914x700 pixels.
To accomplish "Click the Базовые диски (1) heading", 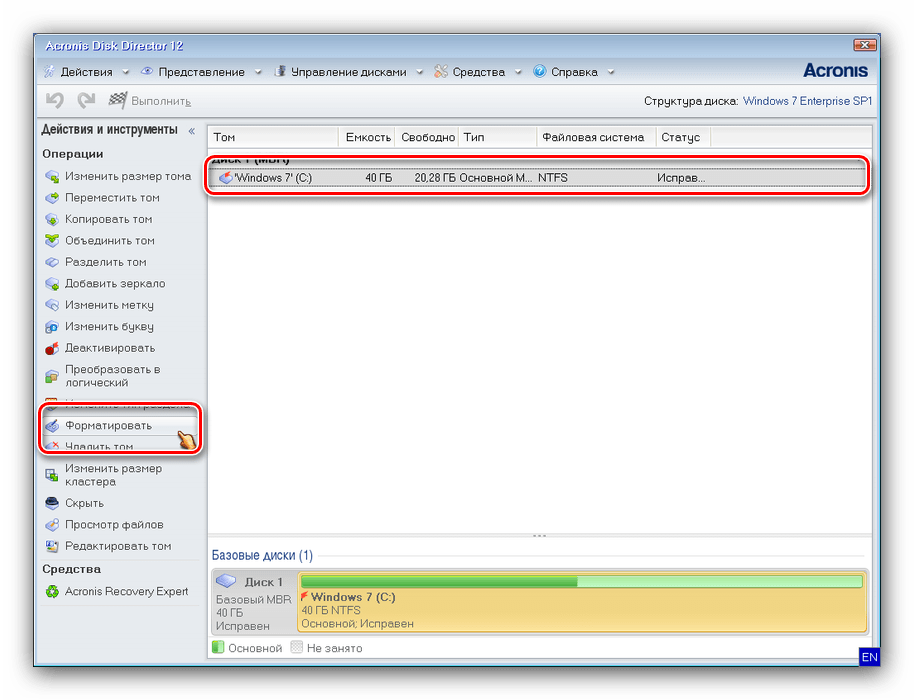I will (262, 555).
